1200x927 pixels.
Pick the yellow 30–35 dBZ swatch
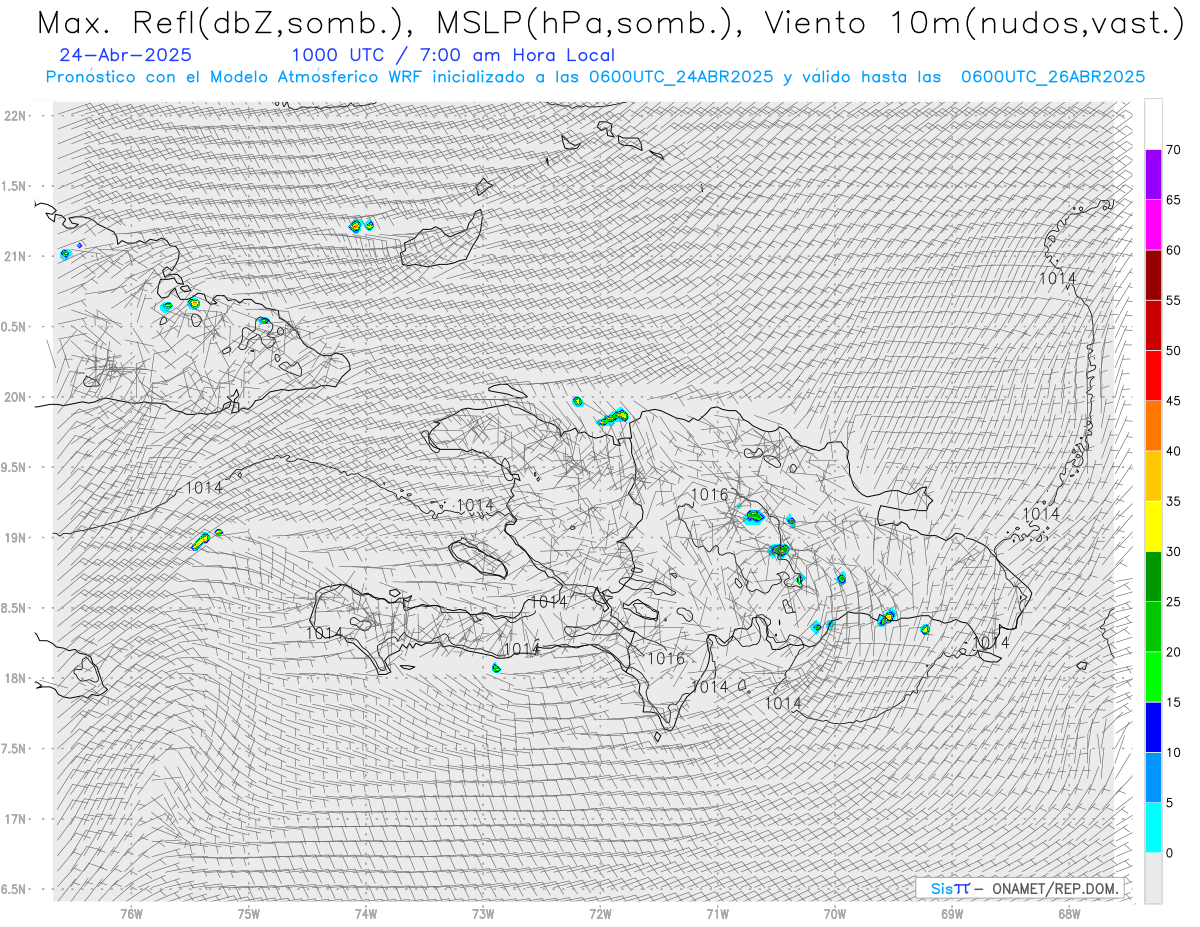coord(1153,527)
